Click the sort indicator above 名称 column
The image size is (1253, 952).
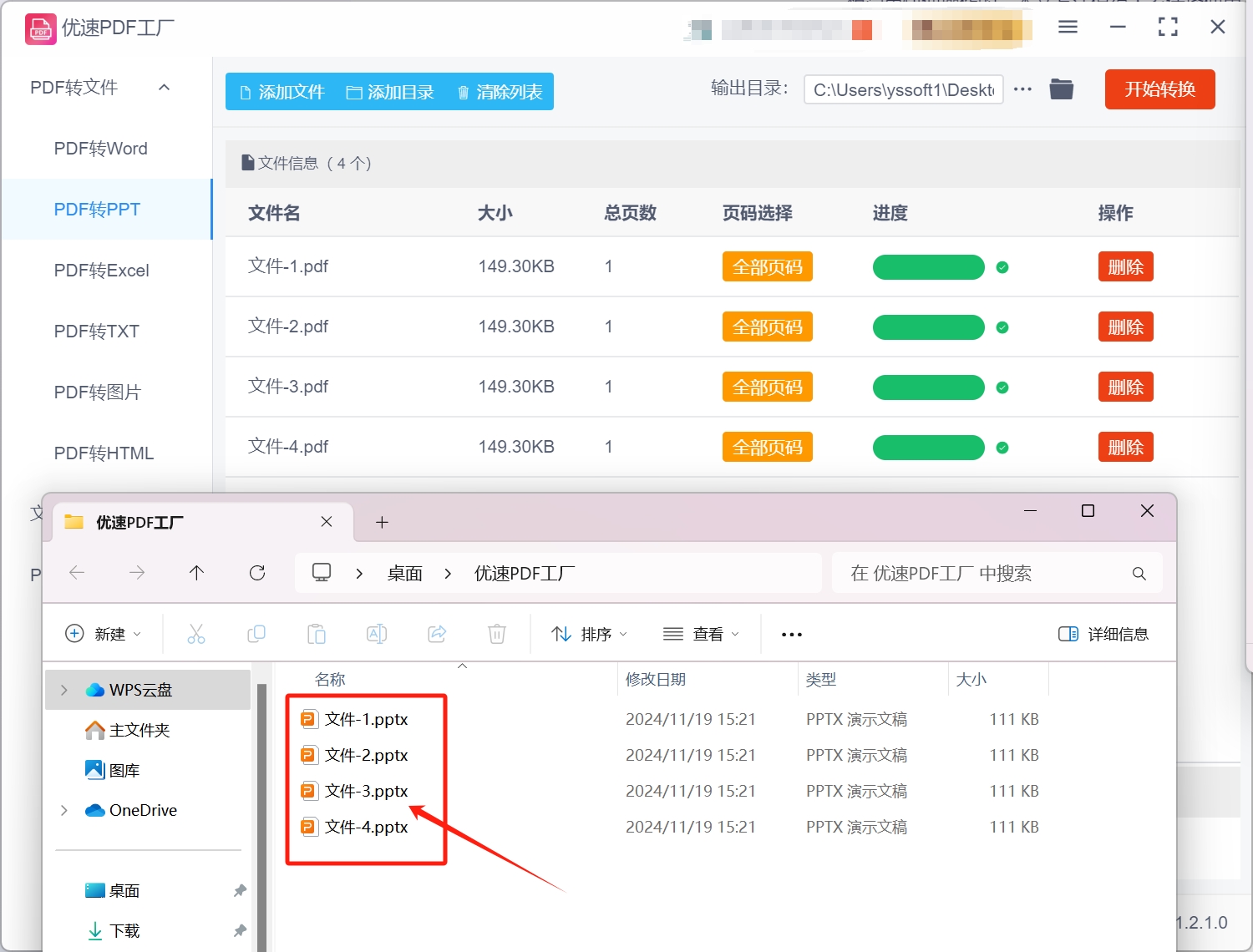(x=462, y=666)
